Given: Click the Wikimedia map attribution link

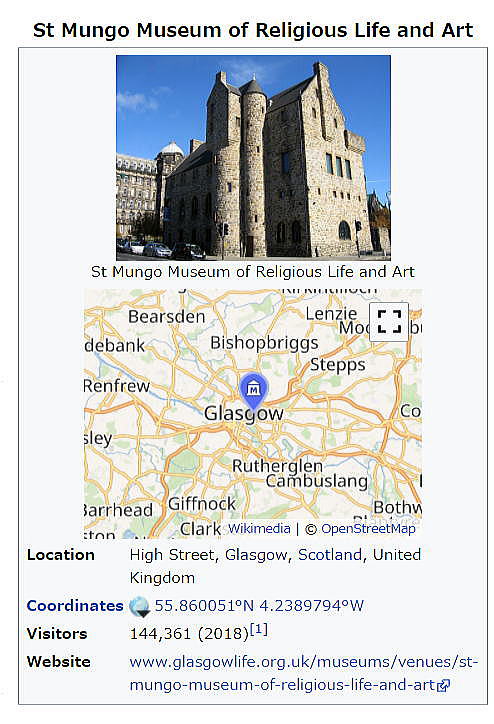Looking at the screenshot, I should pyautogui.click(x=259, y=529).
